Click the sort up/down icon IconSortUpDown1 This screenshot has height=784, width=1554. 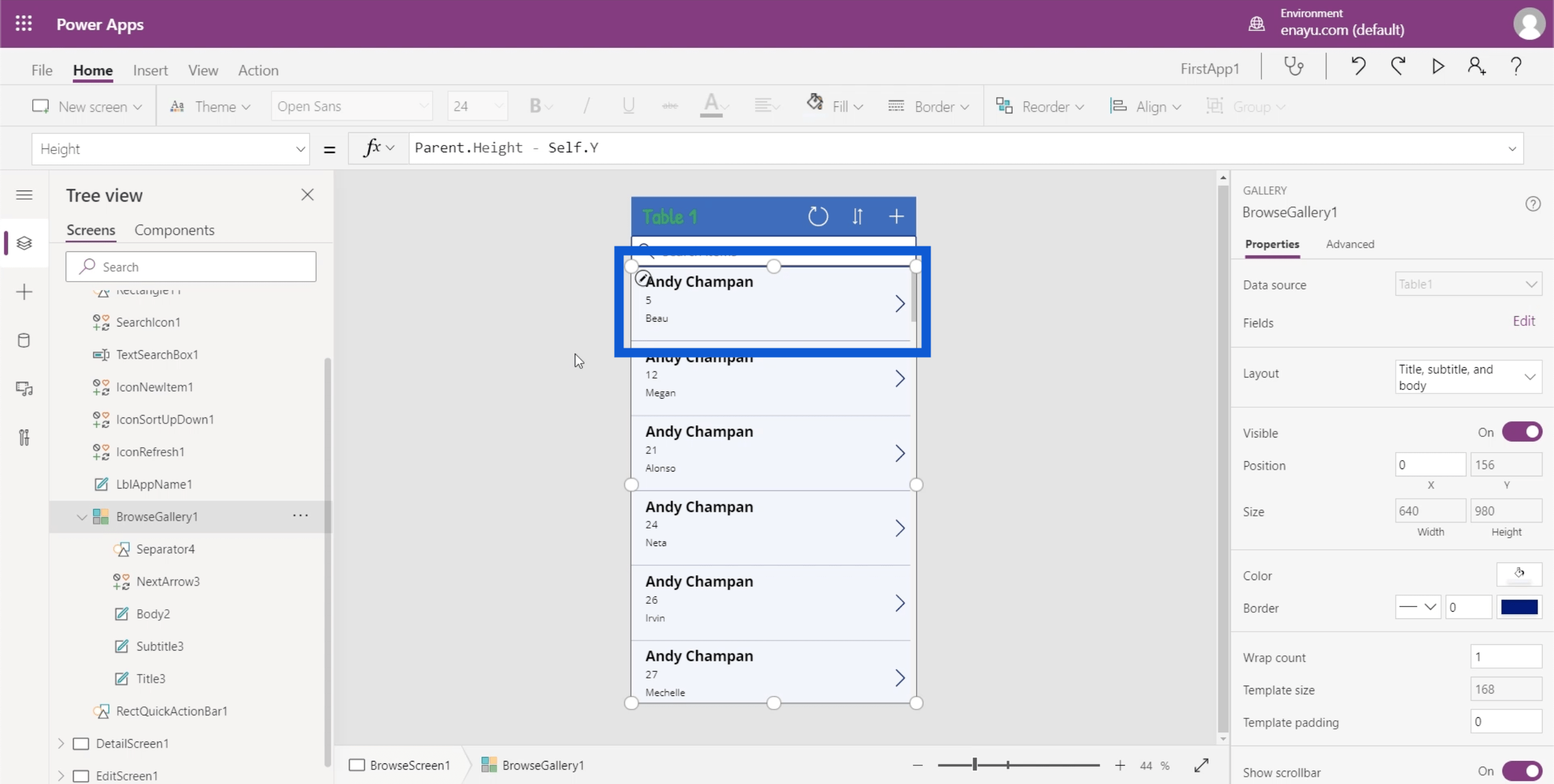click(x=857, y=216)
